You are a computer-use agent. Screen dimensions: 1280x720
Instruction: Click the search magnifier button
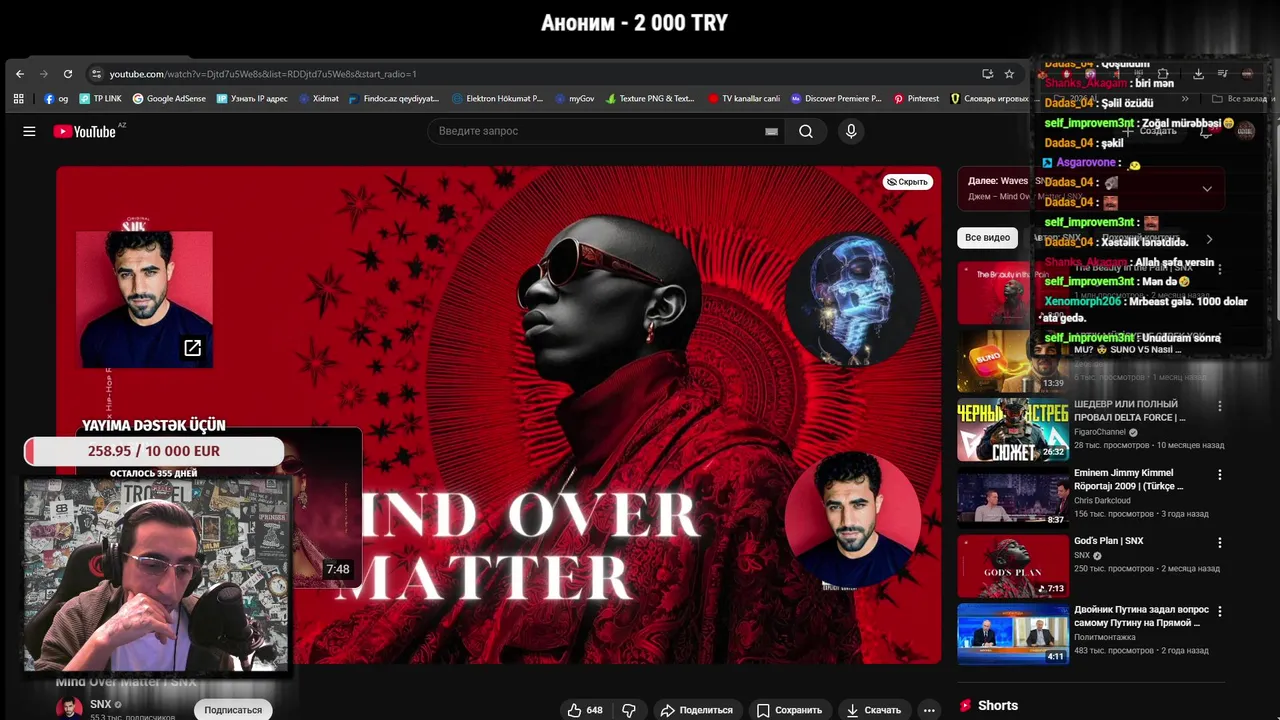(x=806, y=131)
